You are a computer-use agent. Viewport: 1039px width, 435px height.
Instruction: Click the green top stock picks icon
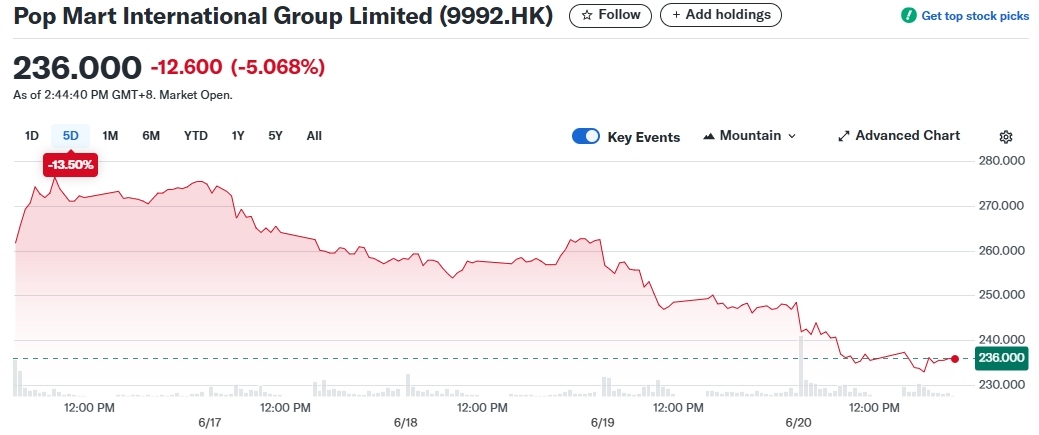(x=908, y=15)
